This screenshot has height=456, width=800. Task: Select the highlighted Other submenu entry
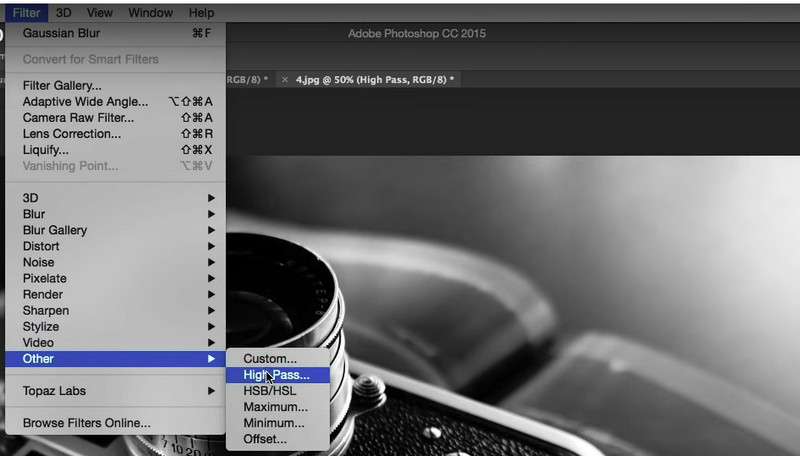pos(115,359)
